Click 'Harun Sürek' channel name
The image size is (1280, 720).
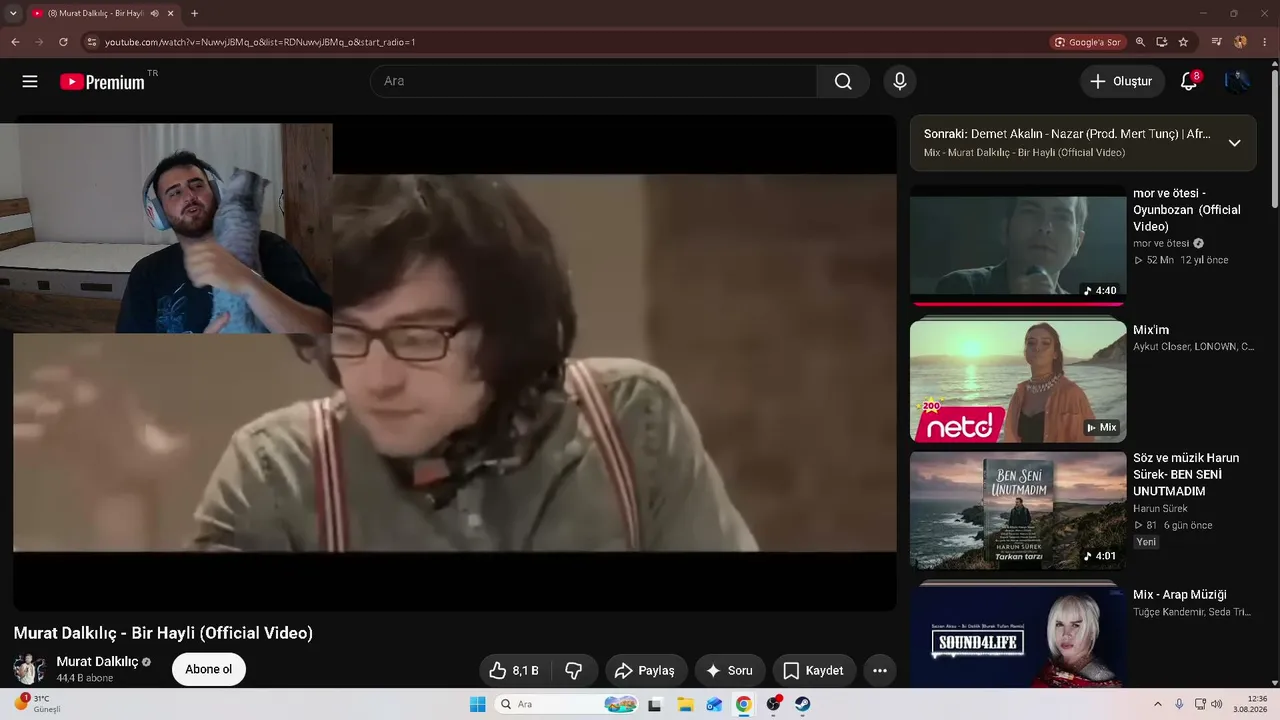pyautogui.click(x=1160, y=509)
